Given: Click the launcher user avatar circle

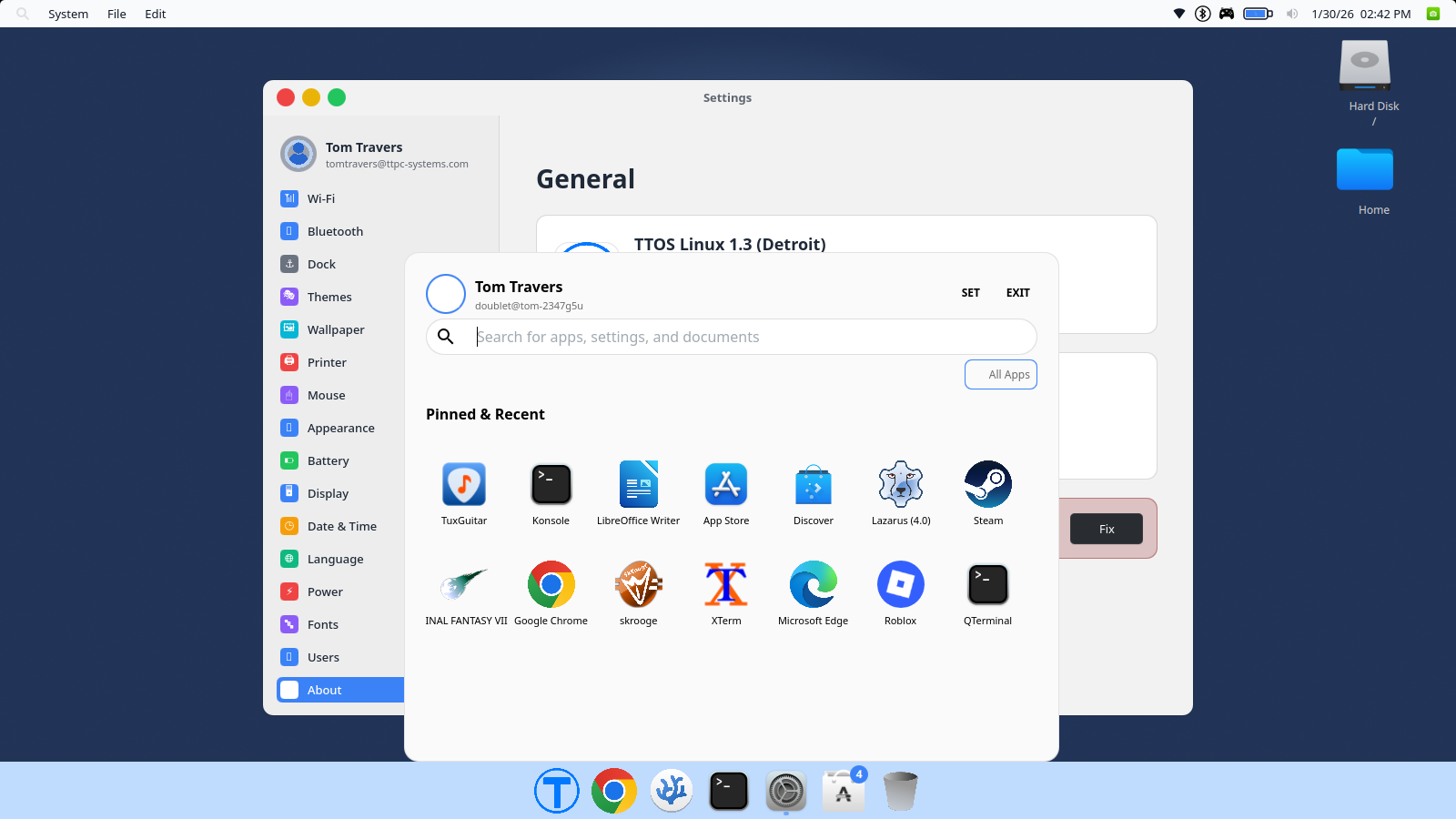Looking at the screenshot, I should [446, 294].
